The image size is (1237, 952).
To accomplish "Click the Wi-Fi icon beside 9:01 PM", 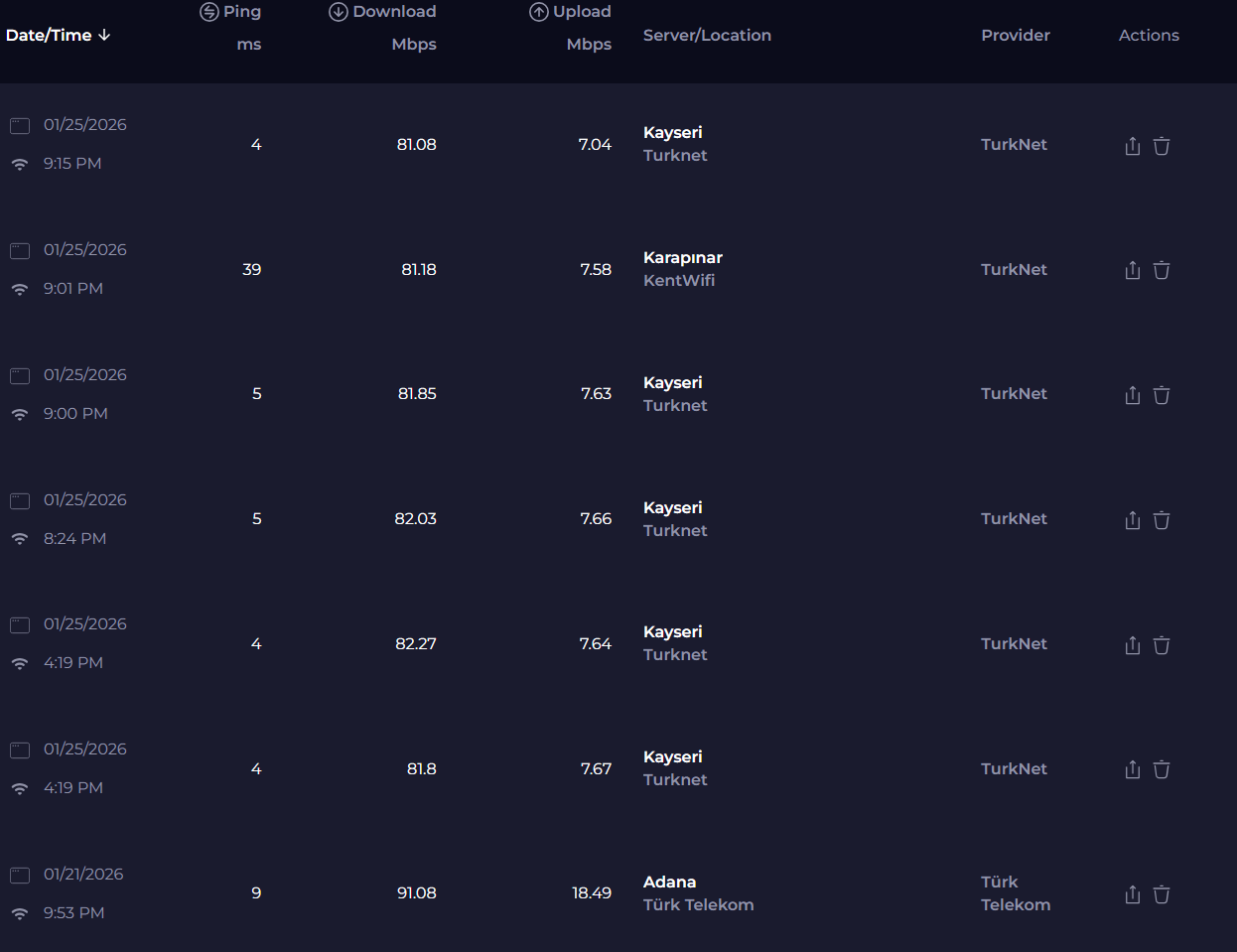I will tap(20, 289).
